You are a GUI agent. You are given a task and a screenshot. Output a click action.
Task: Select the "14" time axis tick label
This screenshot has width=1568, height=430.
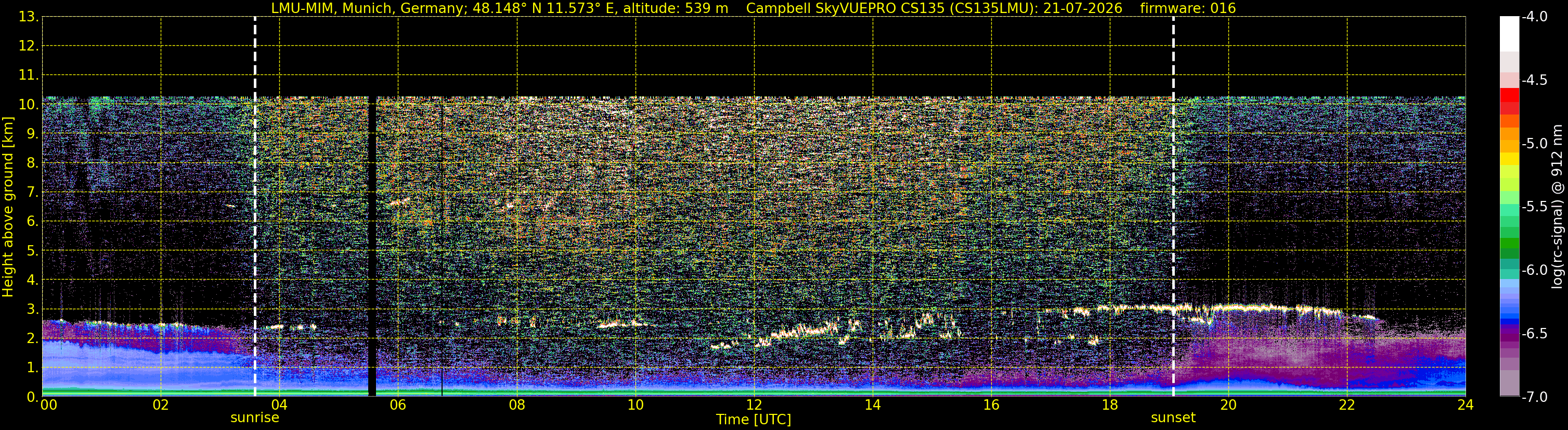[x=873, y=405]
